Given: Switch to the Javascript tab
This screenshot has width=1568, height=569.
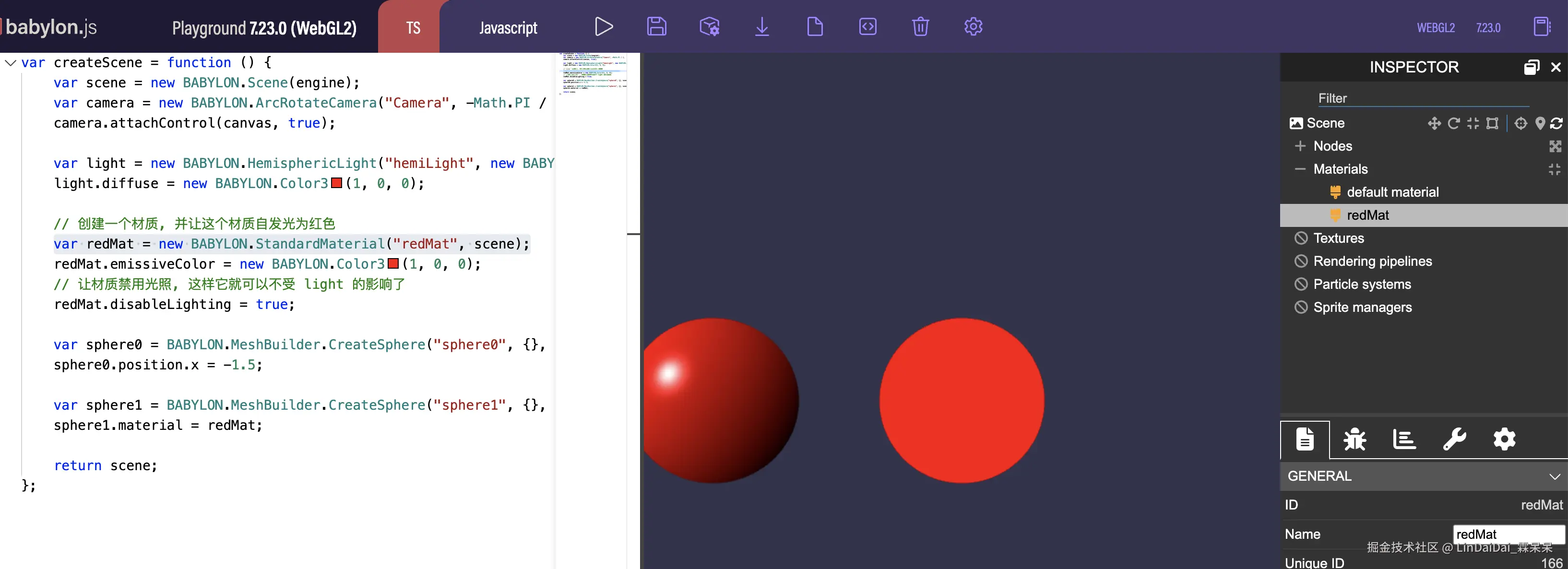Looking at the screenshot, I should 508,28.
